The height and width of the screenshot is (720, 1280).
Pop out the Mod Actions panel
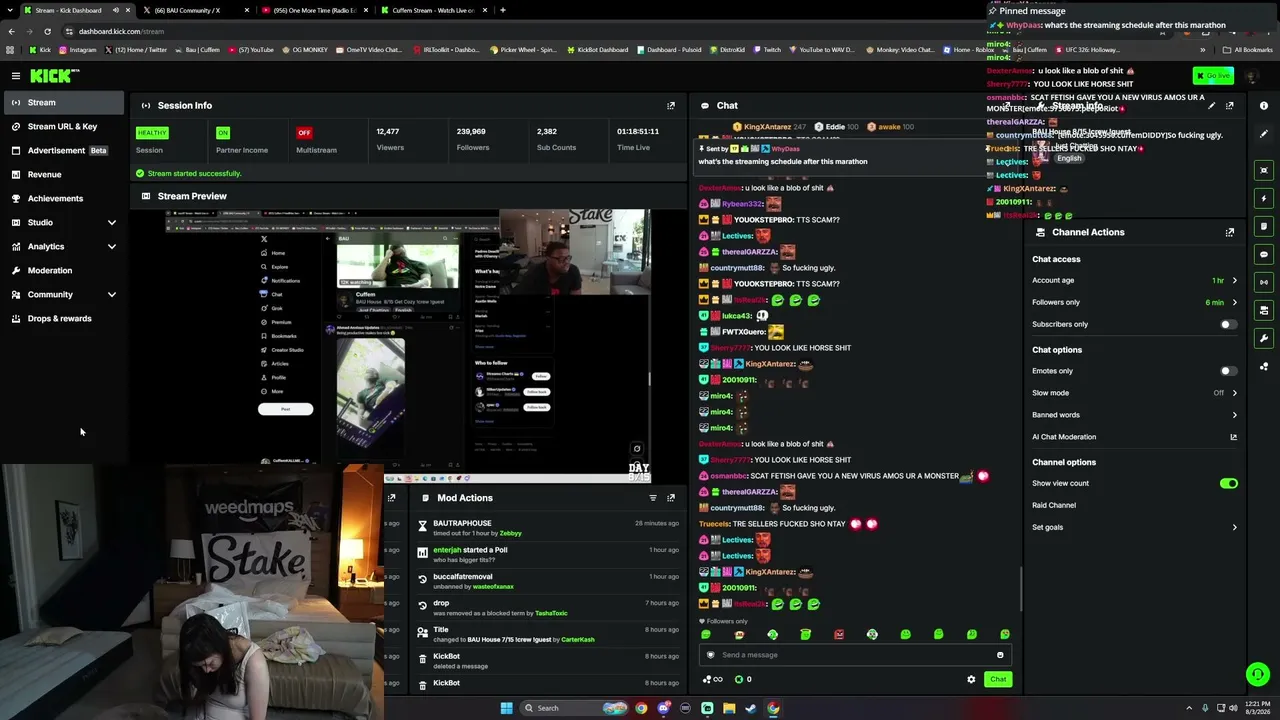(x=671, y=498)
